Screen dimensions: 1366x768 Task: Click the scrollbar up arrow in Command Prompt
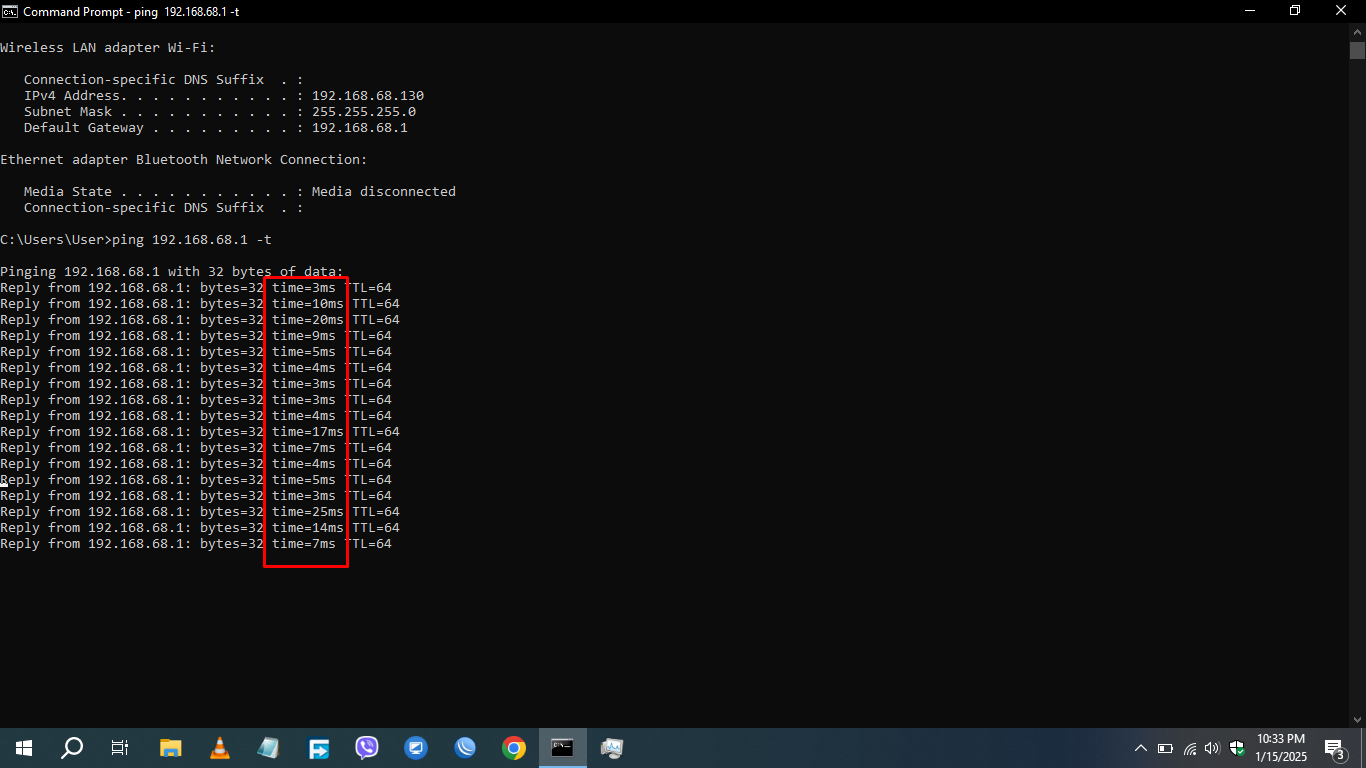pyautogui.click(x=1357, y=31)
